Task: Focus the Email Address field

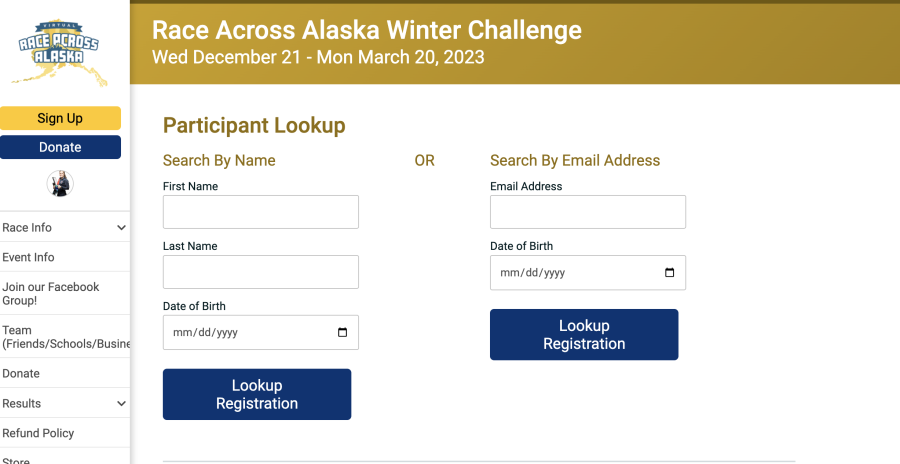Action: pos(588,212)
